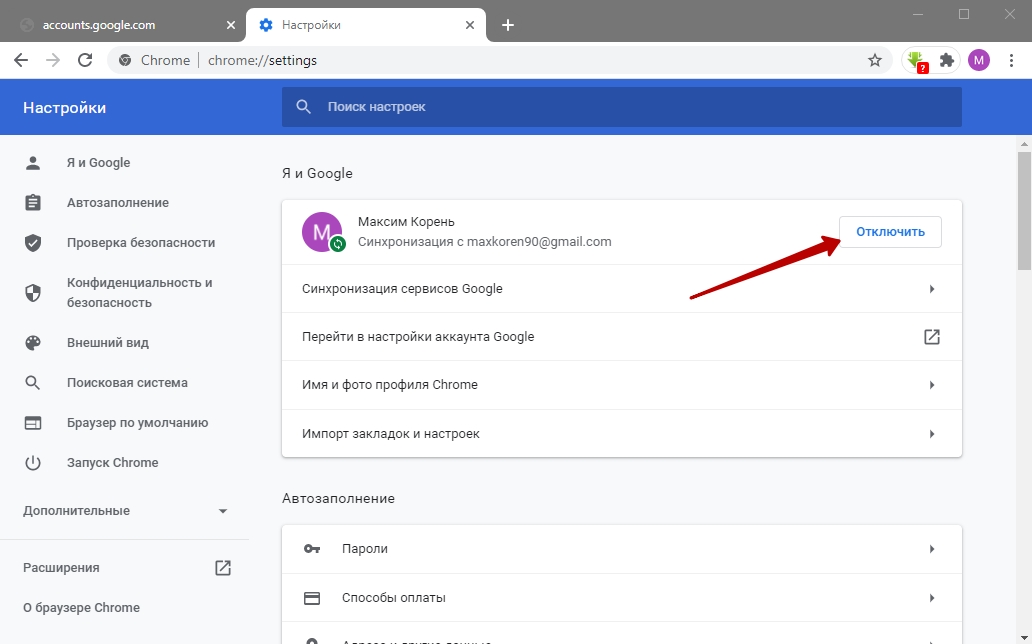Expand the Дополнительные section
1032x644 pixels.
pyautogui.click(x=125, y=511)
